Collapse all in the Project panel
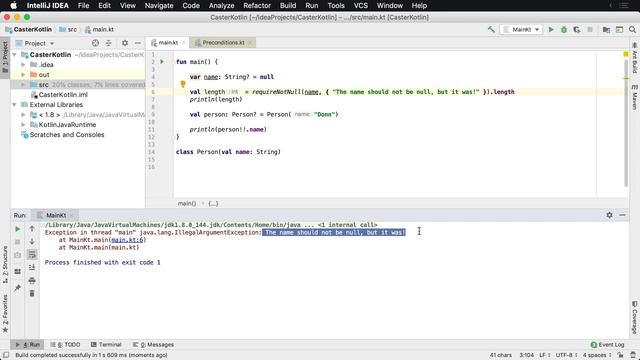The image size is (640, 360). tap(109, 43)
